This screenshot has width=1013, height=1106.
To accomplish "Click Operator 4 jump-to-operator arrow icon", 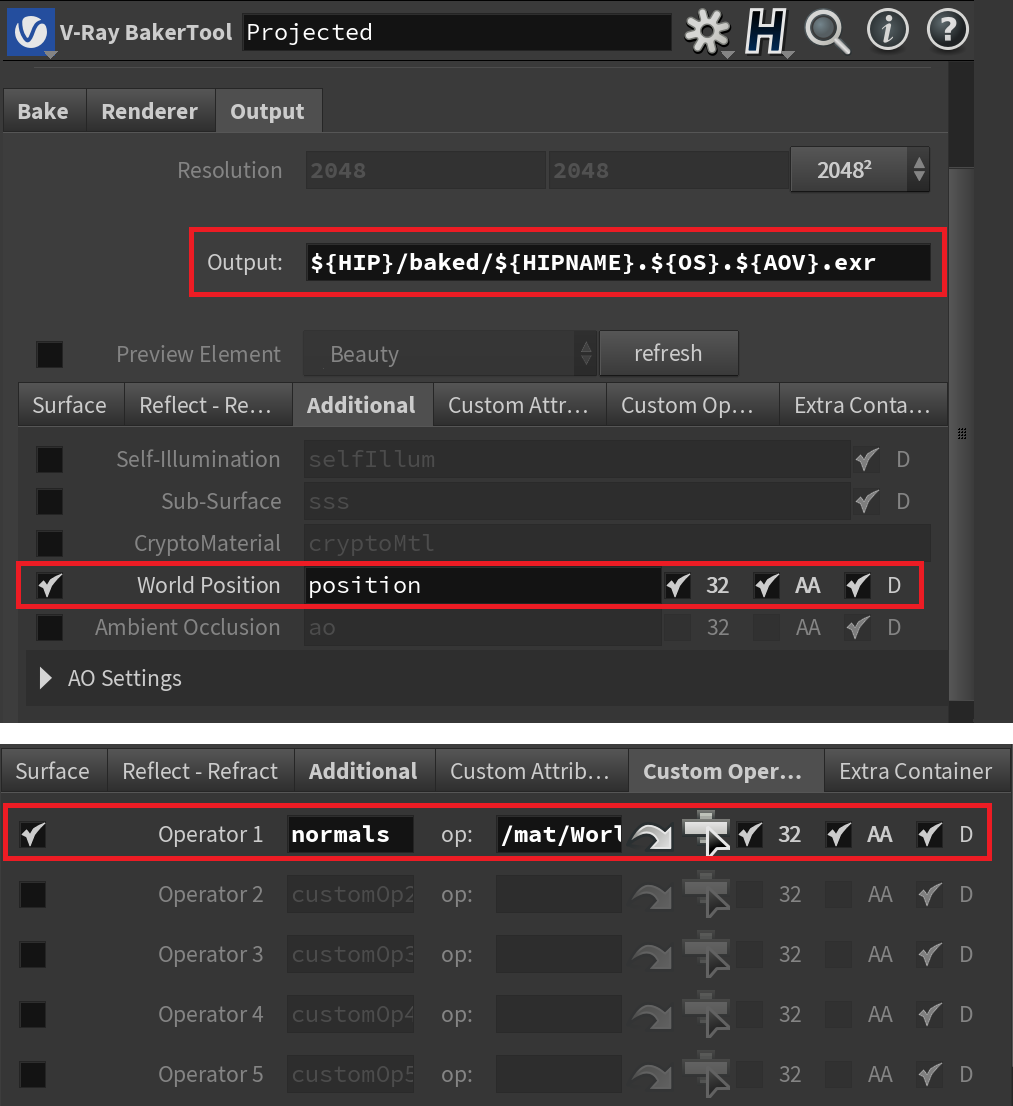I will point(652,1015).
